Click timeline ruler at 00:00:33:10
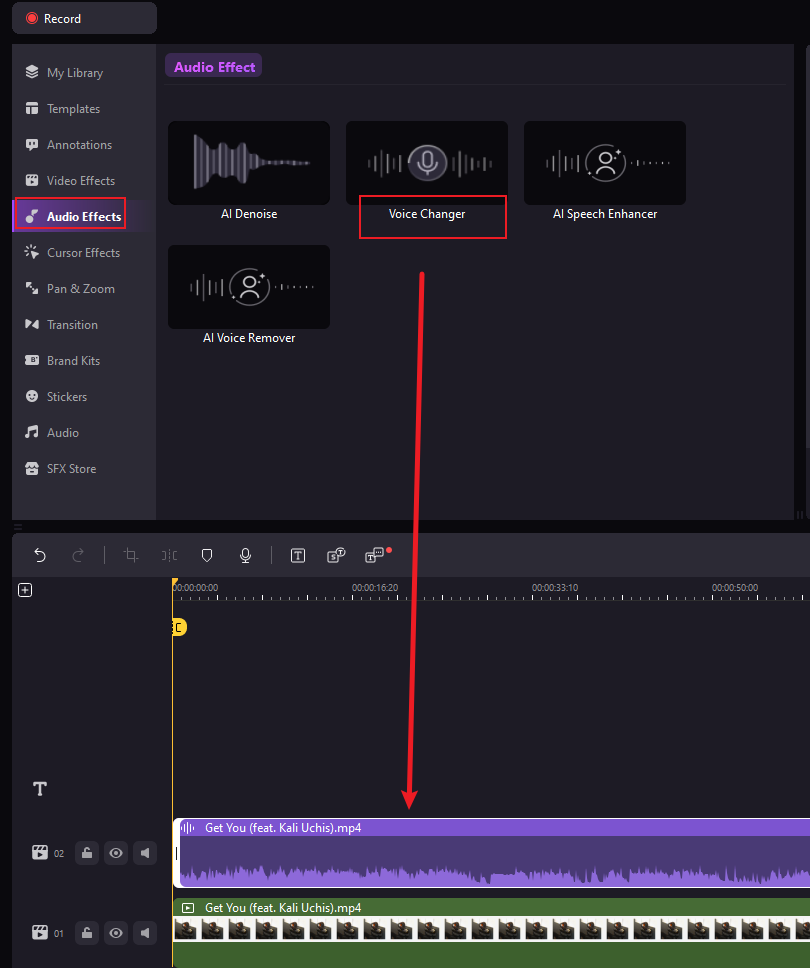Screen dimensions: 810x968 point(555,588)
